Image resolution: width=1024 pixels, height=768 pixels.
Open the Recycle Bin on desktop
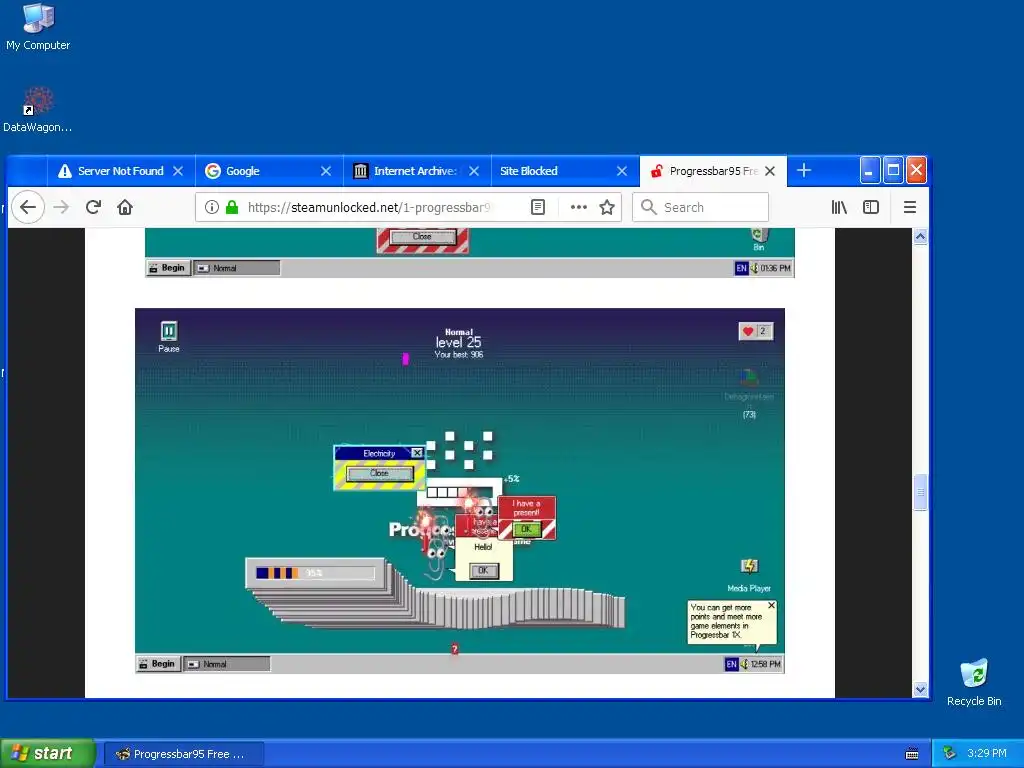[974, 682]
